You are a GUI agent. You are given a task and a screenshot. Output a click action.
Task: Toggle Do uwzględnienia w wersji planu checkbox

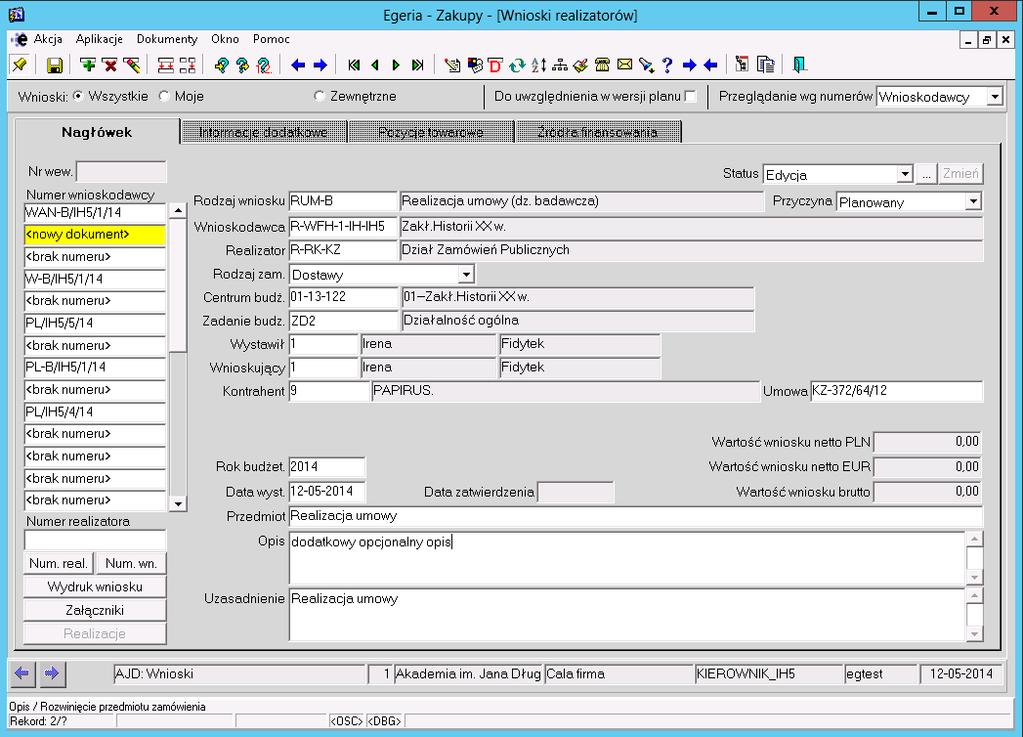pos(690,96)
